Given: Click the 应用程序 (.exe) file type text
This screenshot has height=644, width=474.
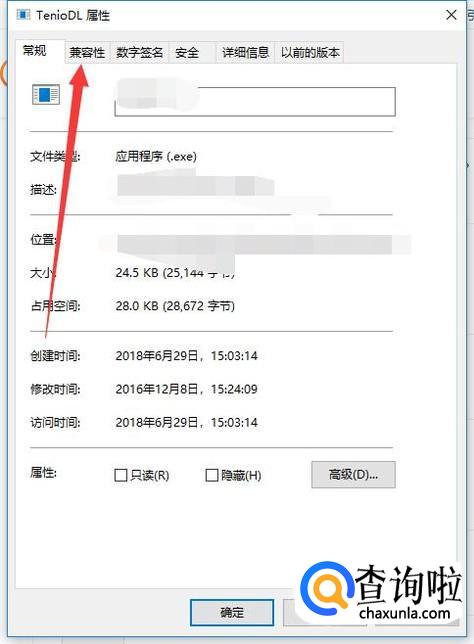Looking at the screenshot, I should click(156, 156).
